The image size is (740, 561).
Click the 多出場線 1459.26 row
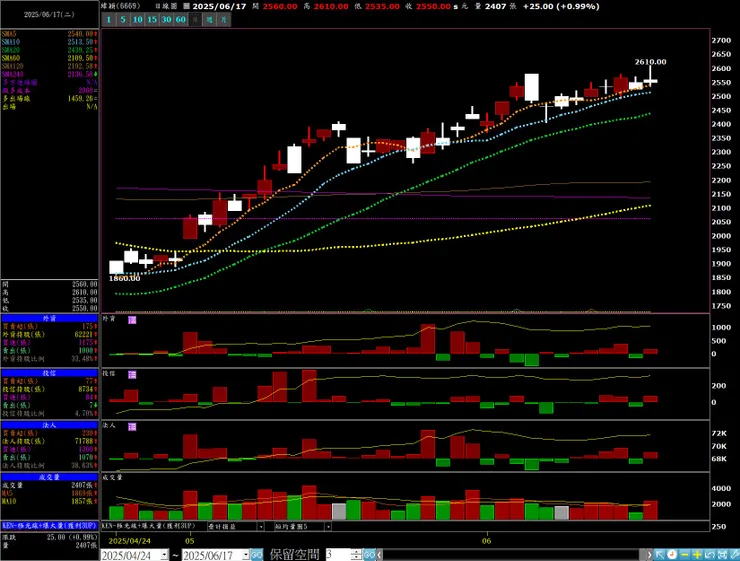coord(50,99)
